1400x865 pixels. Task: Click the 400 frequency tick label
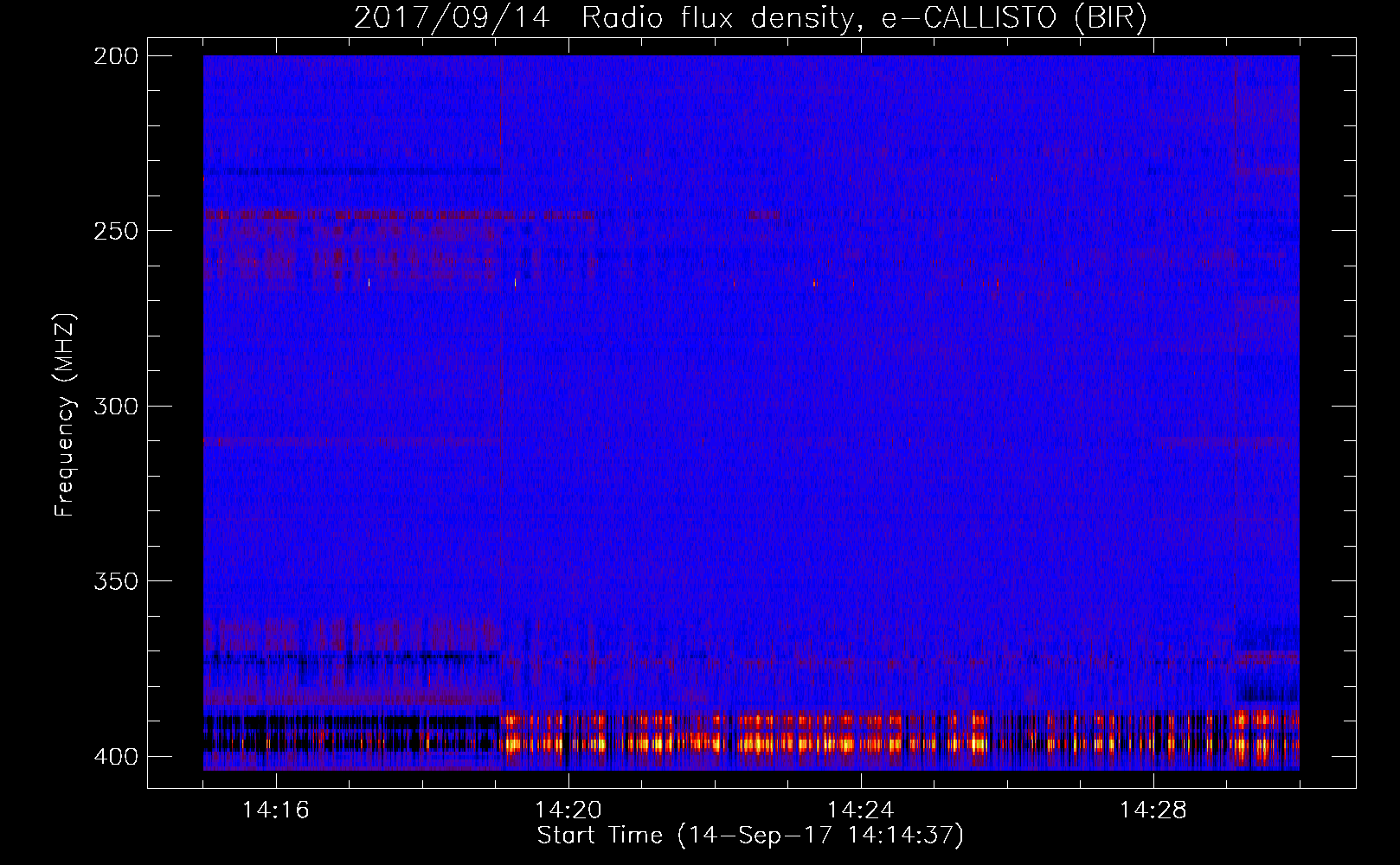(116, 756)
